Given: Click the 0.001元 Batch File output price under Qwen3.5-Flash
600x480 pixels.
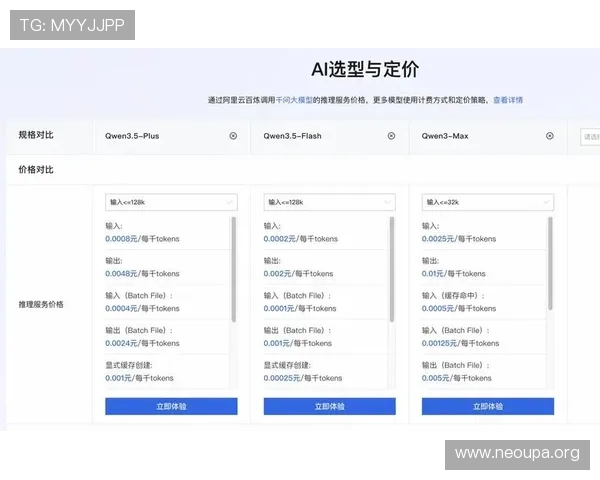Looking at the screenshot, I should pyautogui.click(x=276, y=343).
